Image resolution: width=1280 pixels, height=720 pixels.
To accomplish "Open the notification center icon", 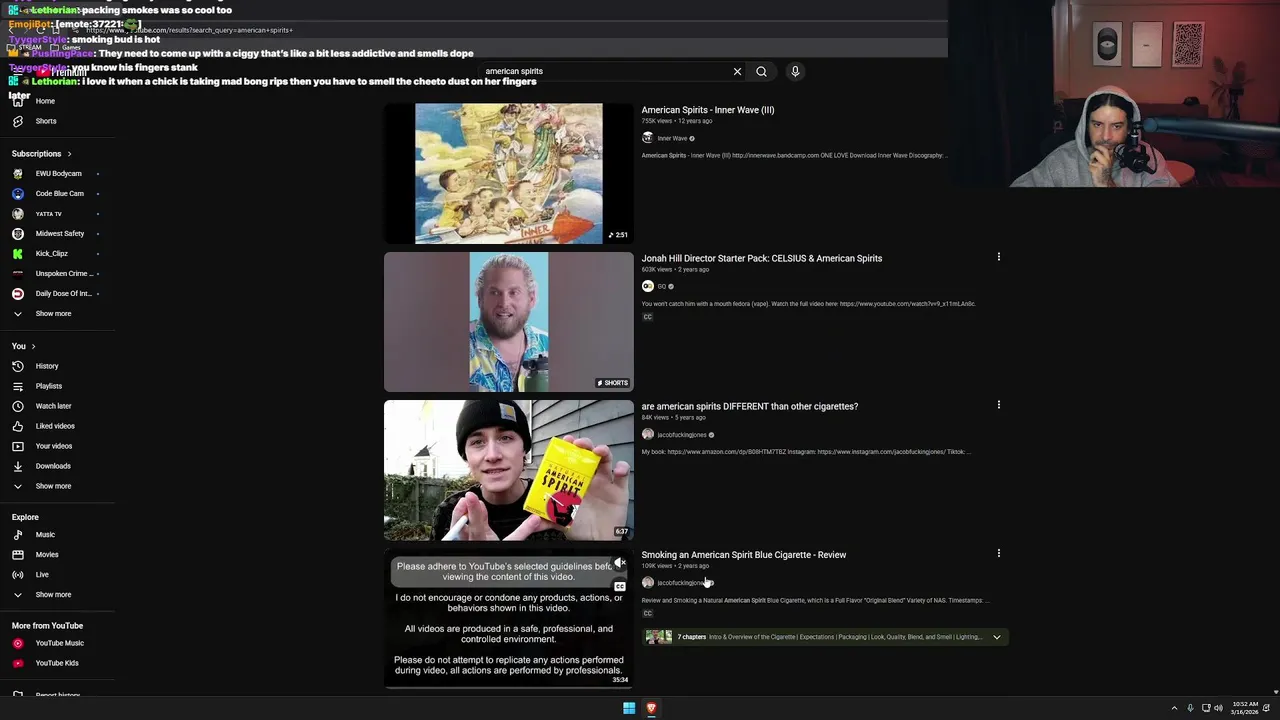I will click(x=1266, y=708).
